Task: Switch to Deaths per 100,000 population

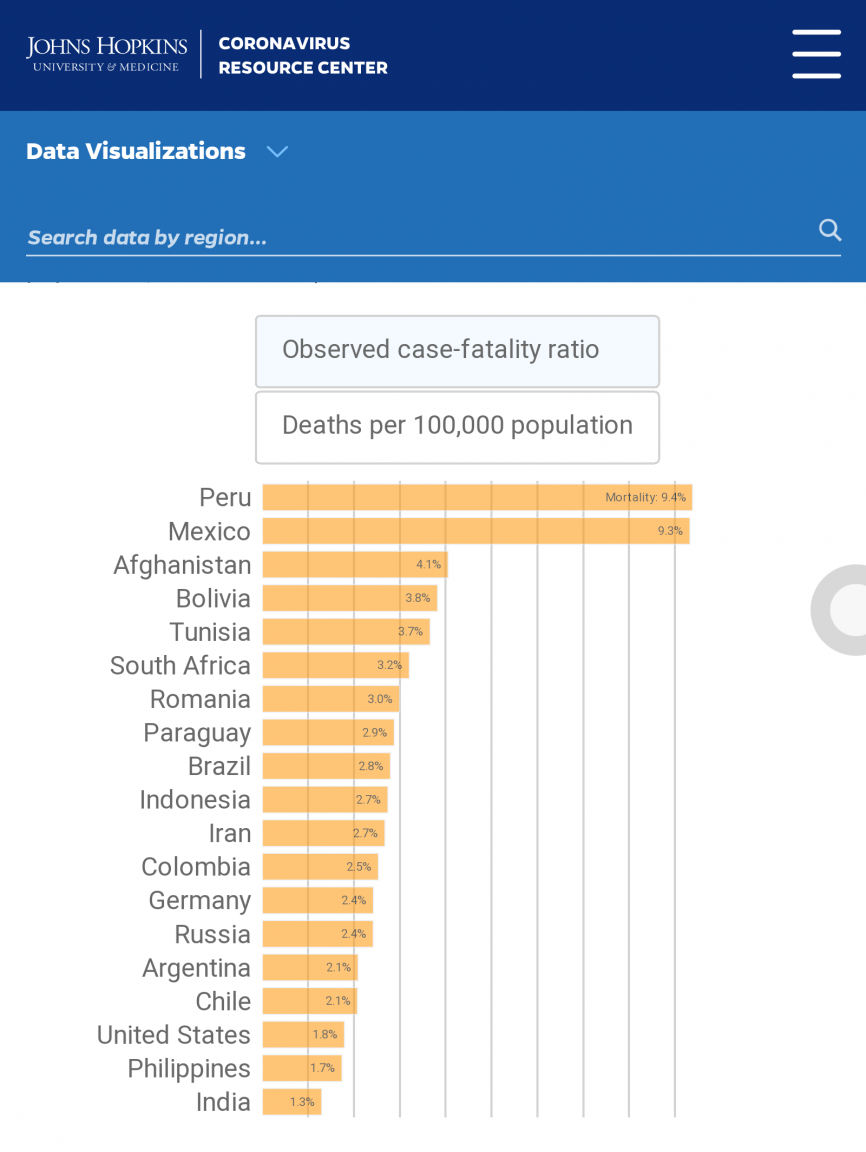Action: pyautogui.click(x=457, y=427)
